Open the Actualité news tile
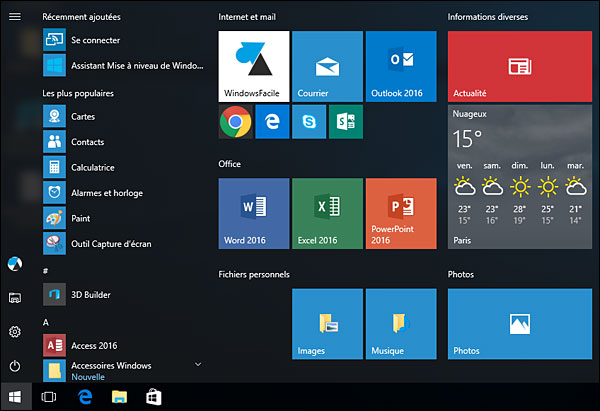Screen dimensions: 600x411 pos(520,67)
